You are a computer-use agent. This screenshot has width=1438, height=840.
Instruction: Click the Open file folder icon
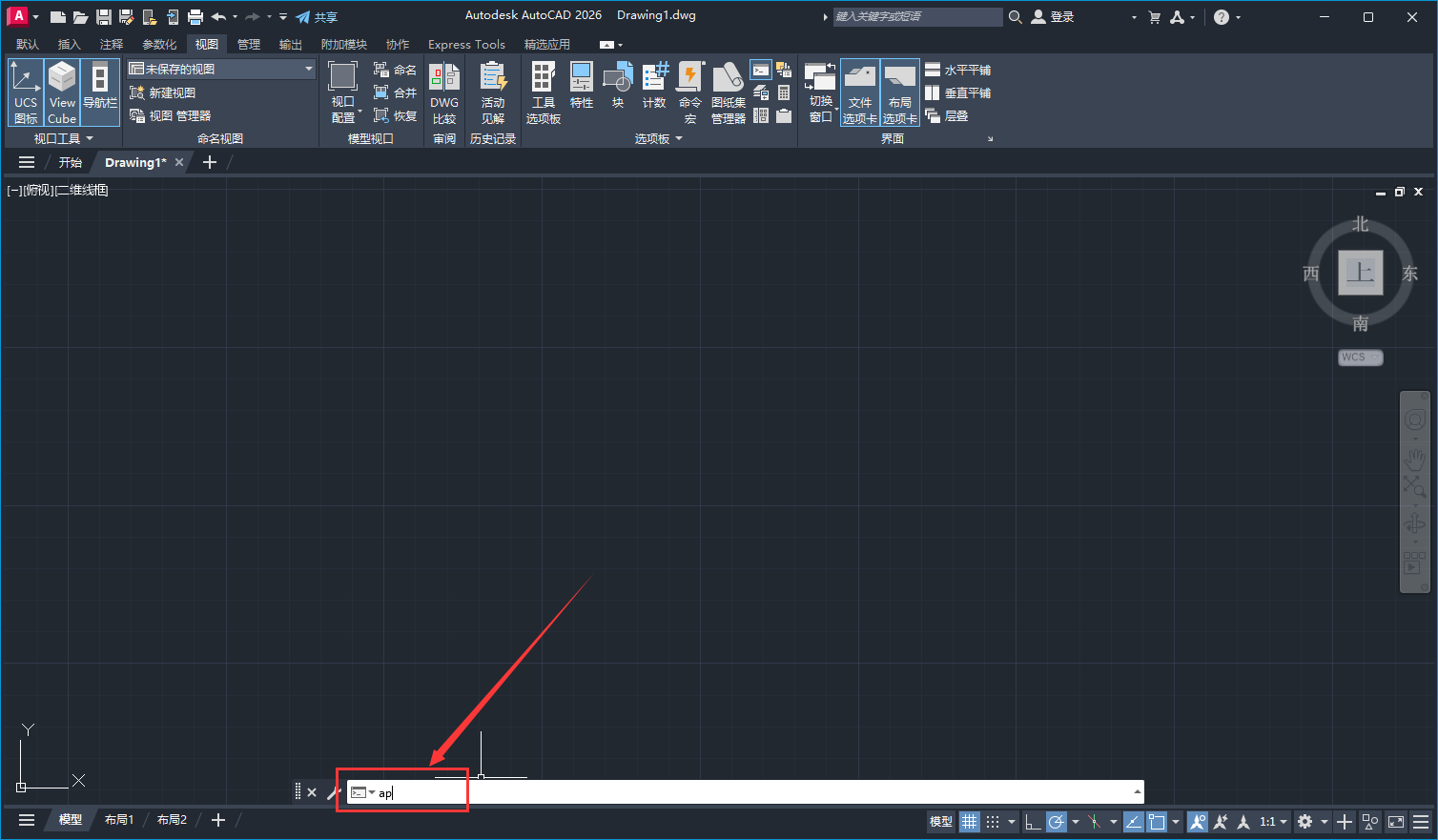tap(80, 17)
